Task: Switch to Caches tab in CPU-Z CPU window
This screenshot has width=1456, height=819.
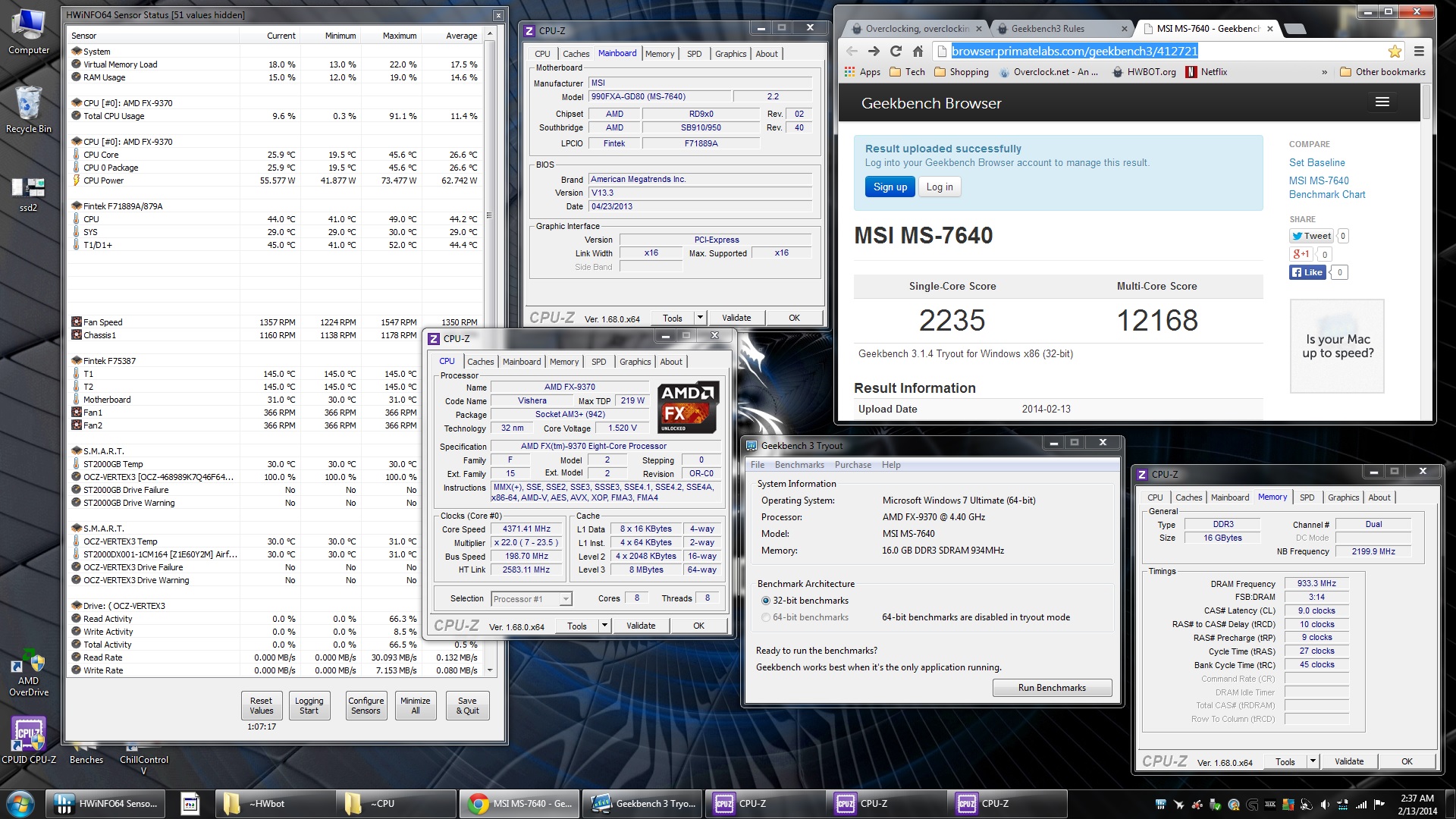Action: point(481,362)
